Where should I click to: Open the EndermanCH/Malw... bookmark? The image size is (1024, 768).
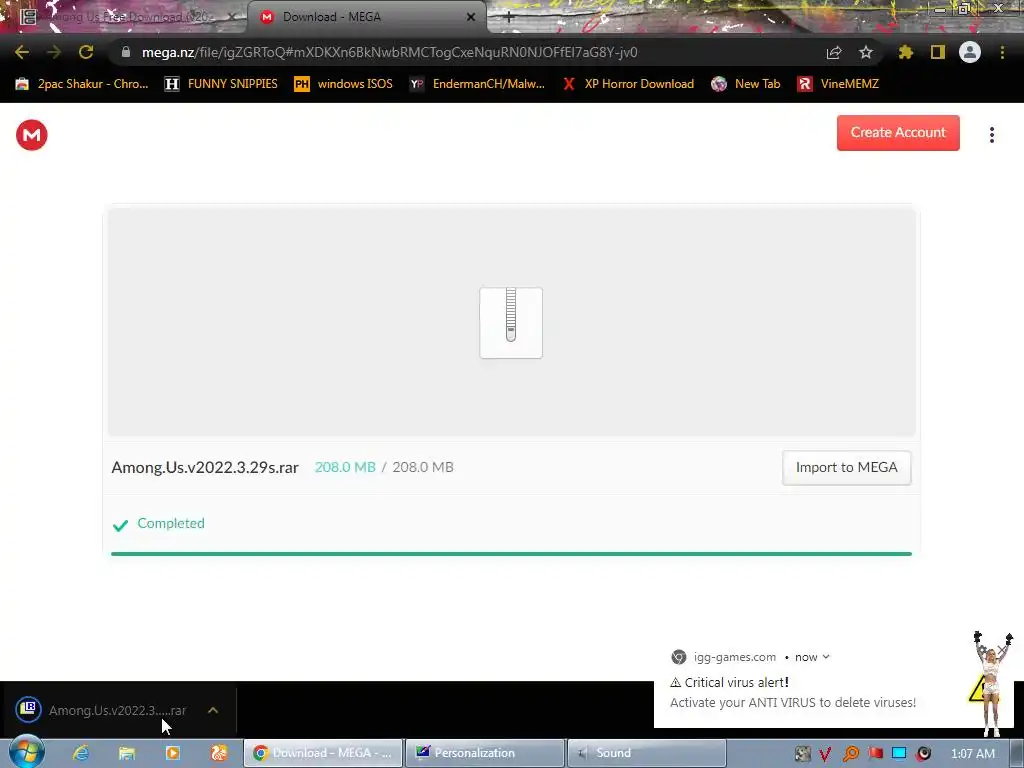tap(477, 84)
